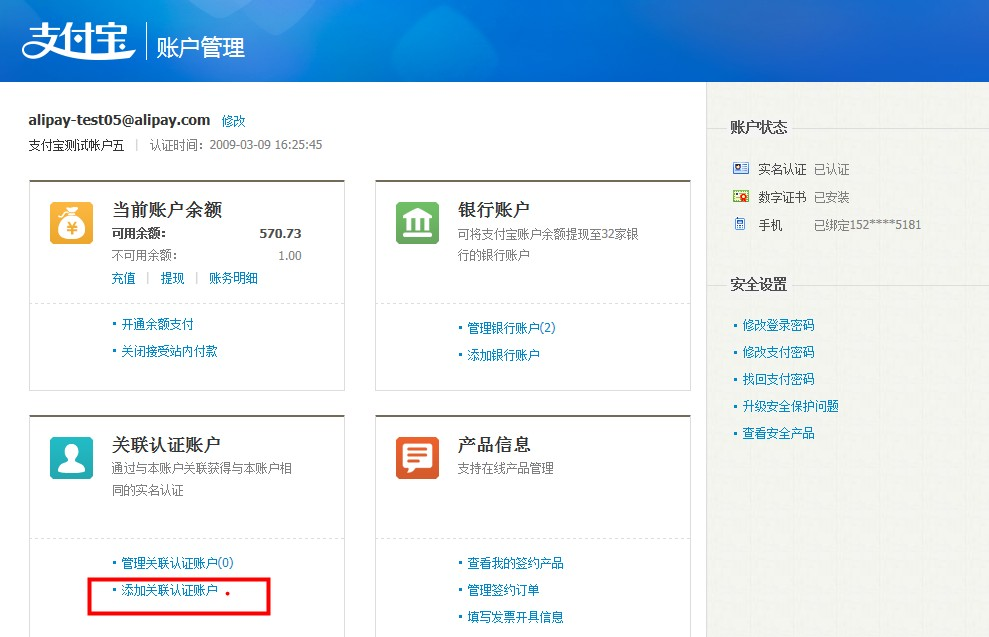This screenshot has width=989, height=637.
Task: Click the 账户管理 header title
Action: (x=201, y=48)
